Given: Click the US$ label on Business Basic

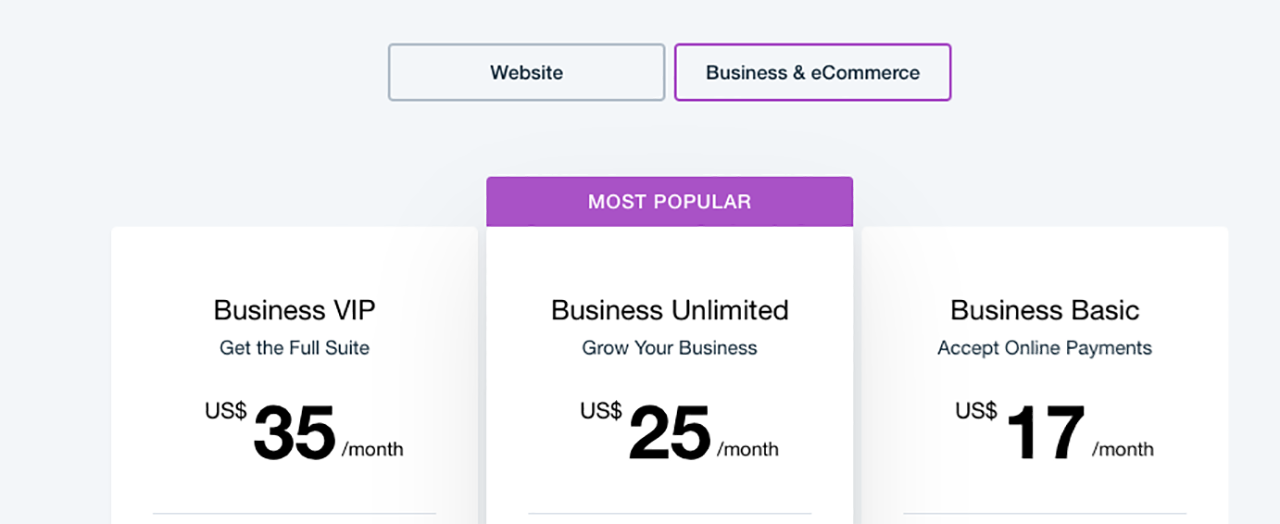Looking at the screenshot, I should [x=976, y=411].
